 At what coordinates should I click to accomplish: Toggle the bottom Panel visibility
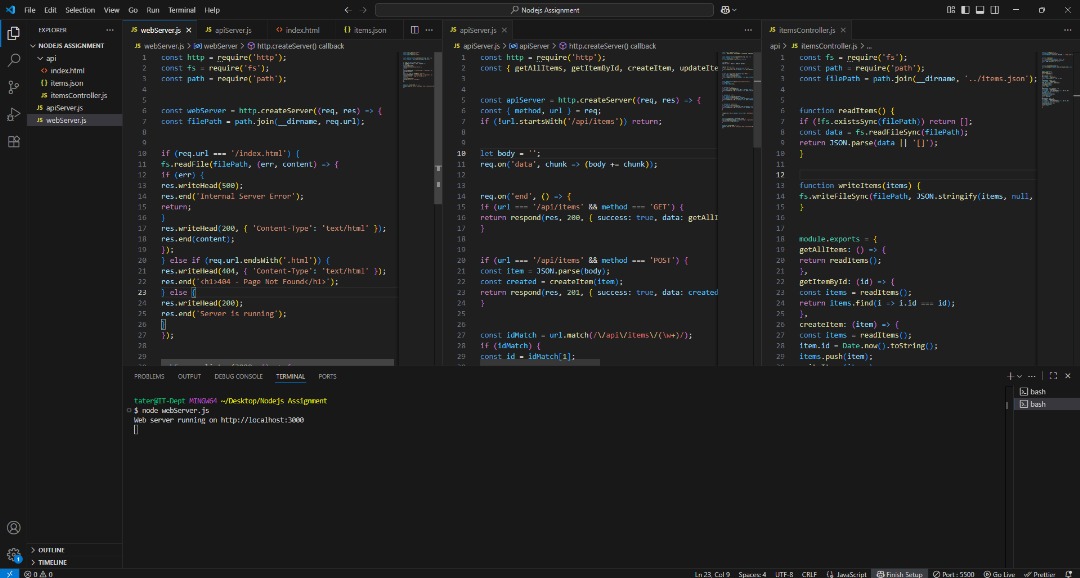(981, 10)
